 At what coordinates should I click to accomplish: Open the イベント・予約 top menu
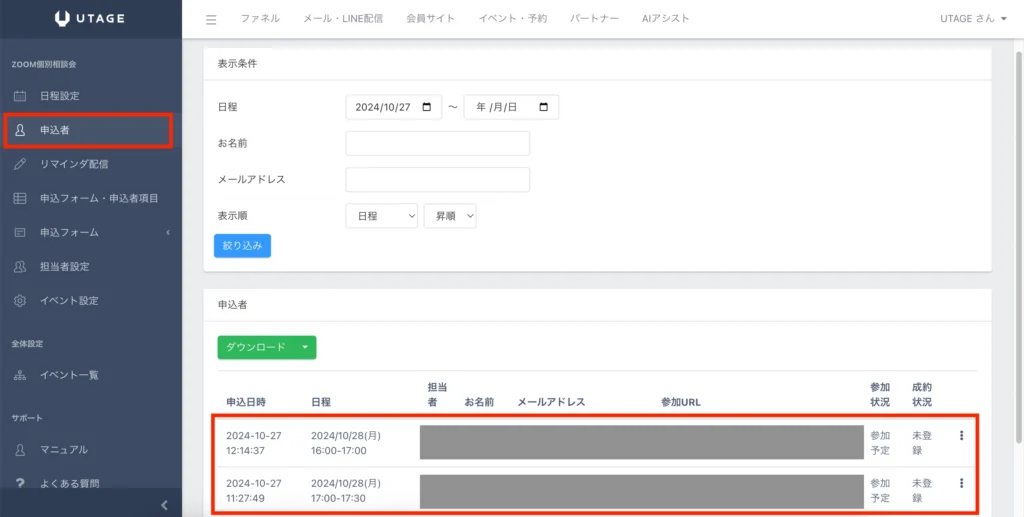(513, 19)
